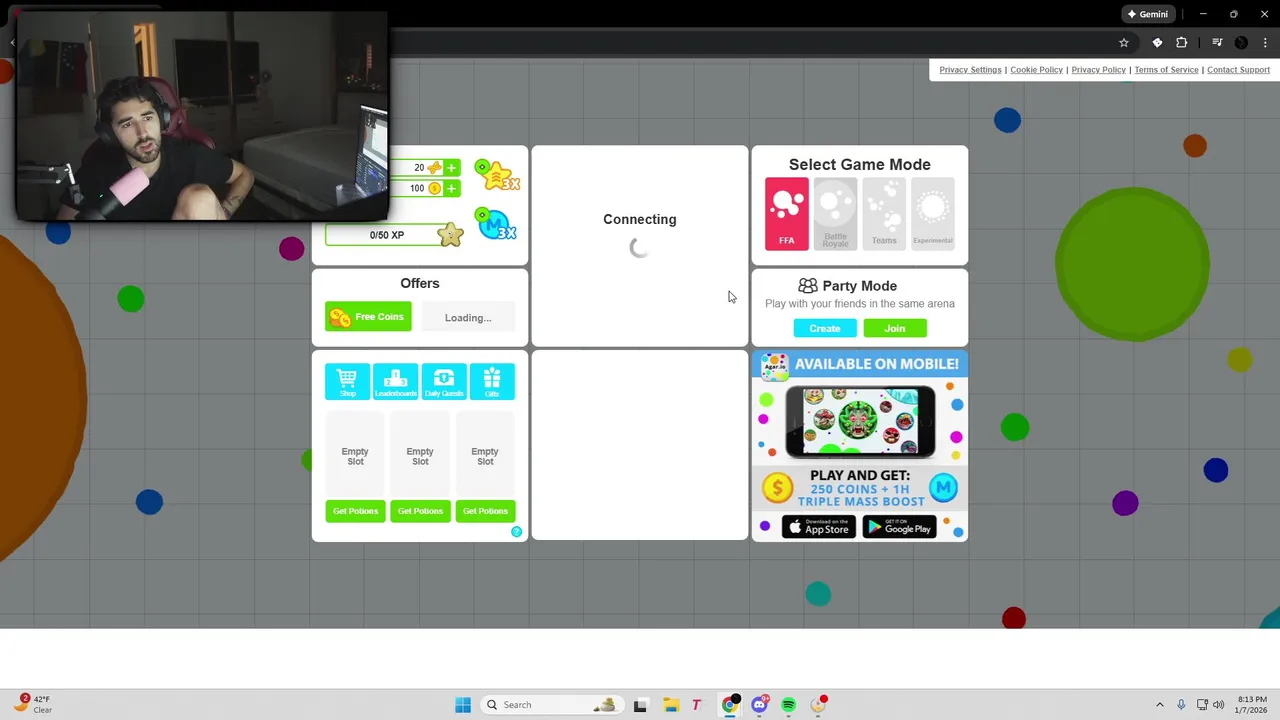
Task: Open the Leaderboards podium icon
Action: (395, 382)
